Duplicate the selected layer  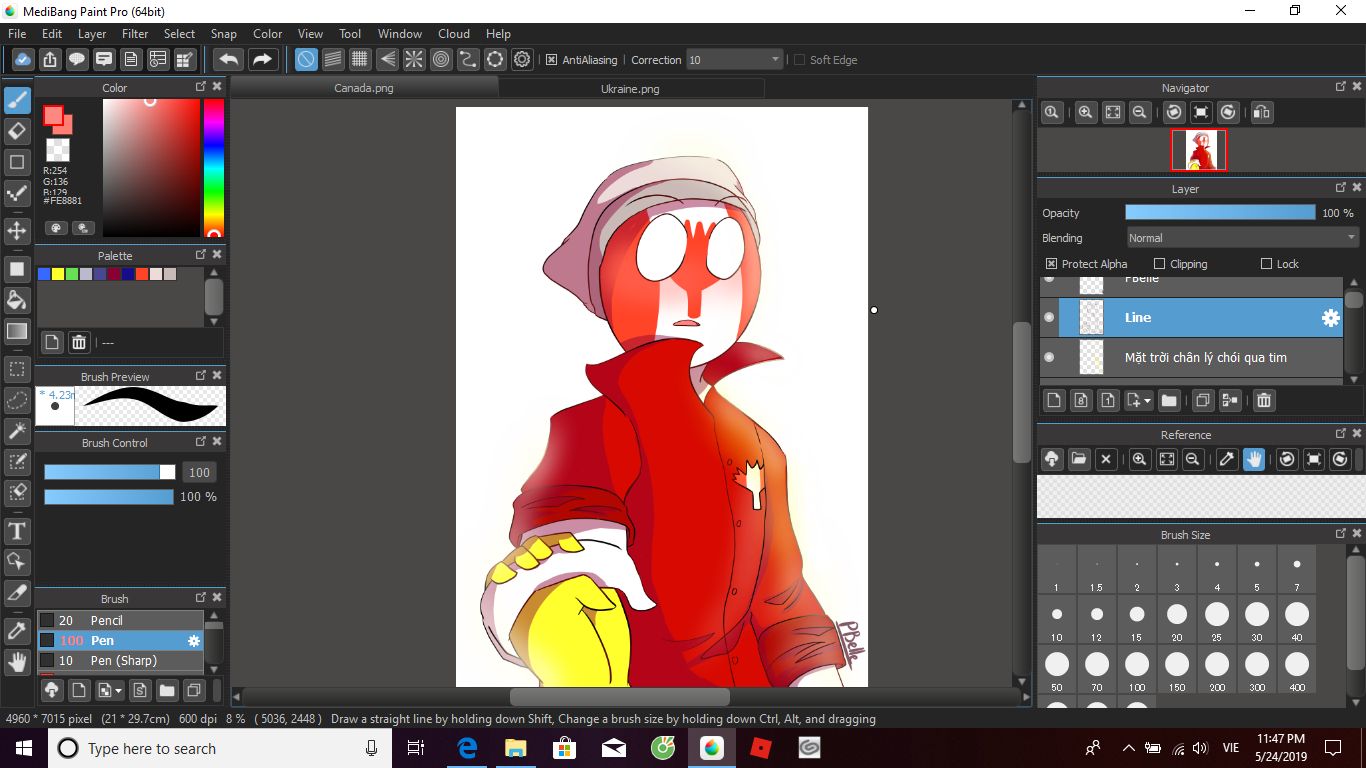pos(1203,400)
